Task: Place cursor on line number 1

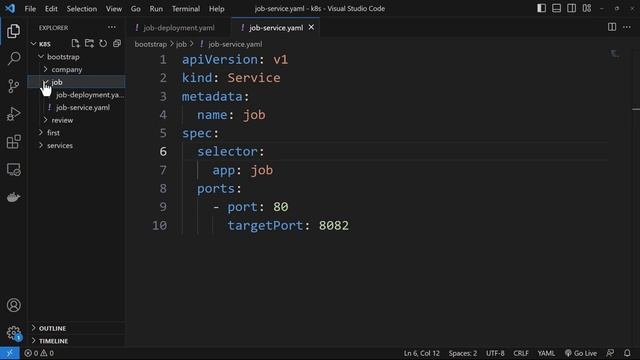Action: 163,60
